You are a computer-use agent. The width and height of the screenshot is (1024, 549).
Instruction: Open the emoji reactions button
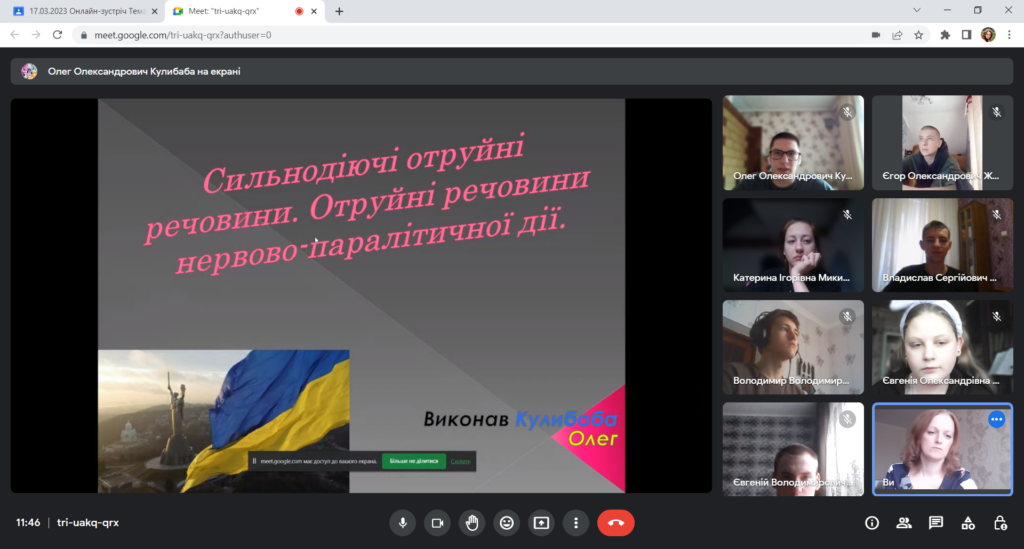tap(507, 522)
